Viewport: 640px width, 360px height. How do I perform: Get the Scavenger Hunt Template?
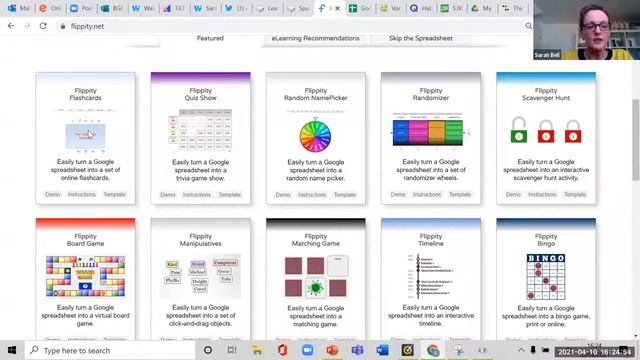(575, 194)
